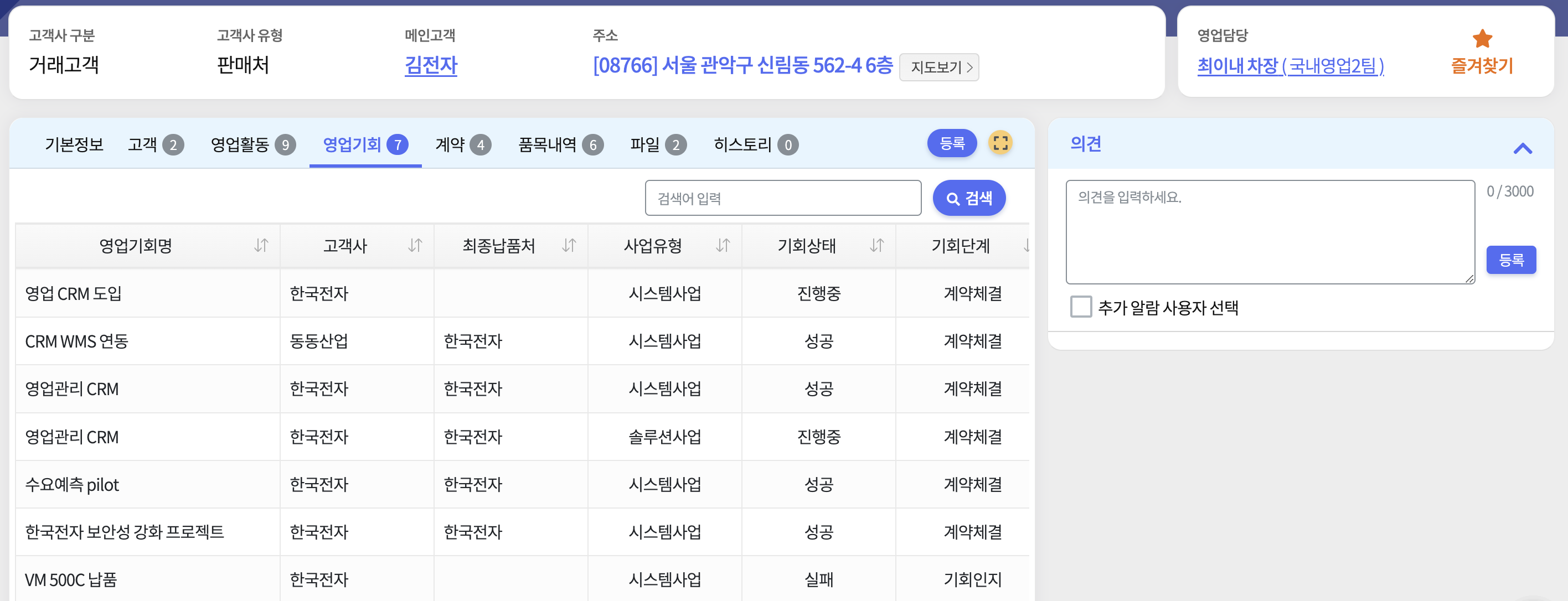The image size is (1568, 601).
Task: Sort by 영업기회명 column arrows
Action: (x=261, y=245)
